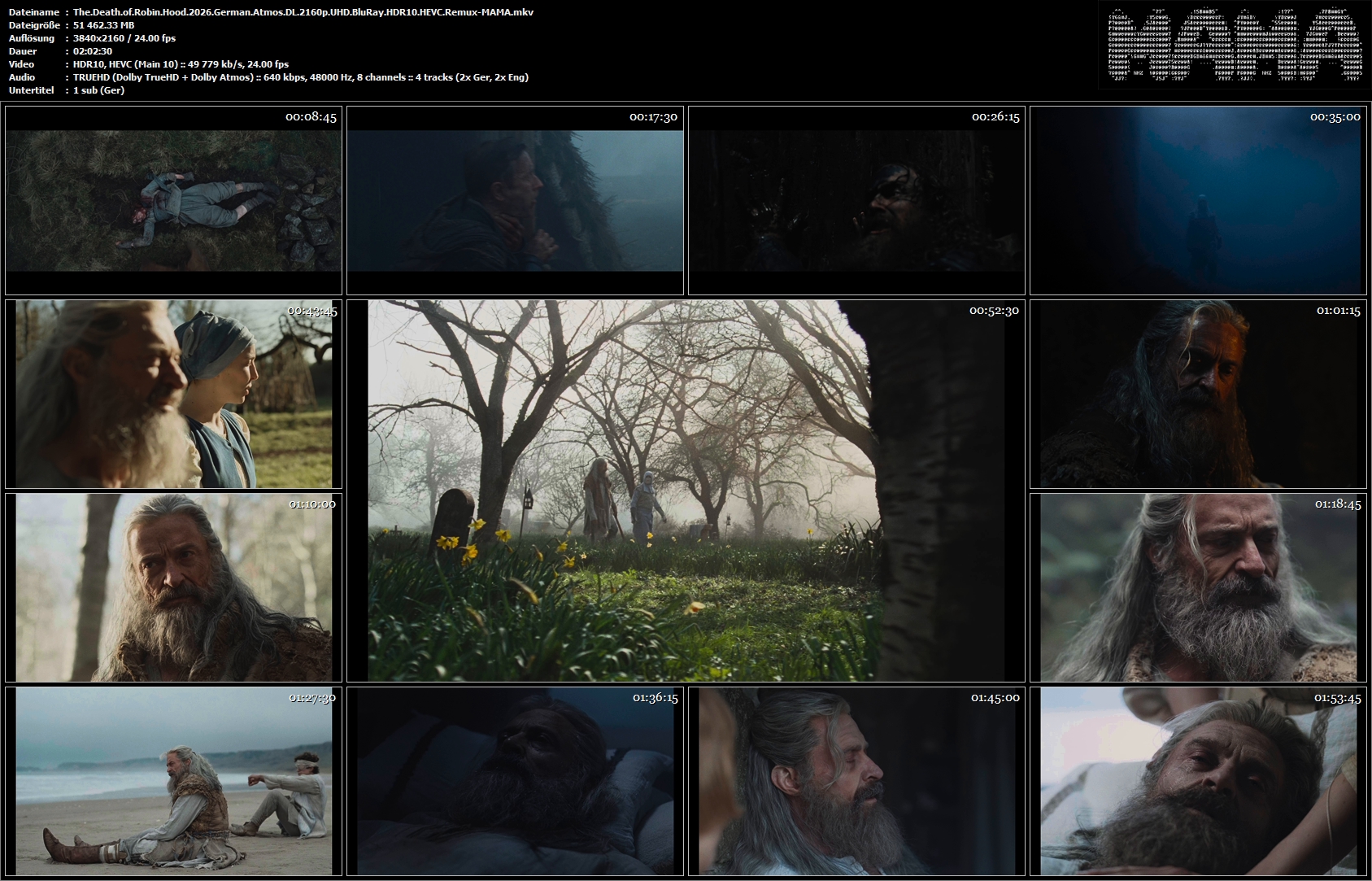The width and height of the screenshot is (1372, 881).
Task: Open the 01:45:00 profile thumbnail
Action: (856, 781)
